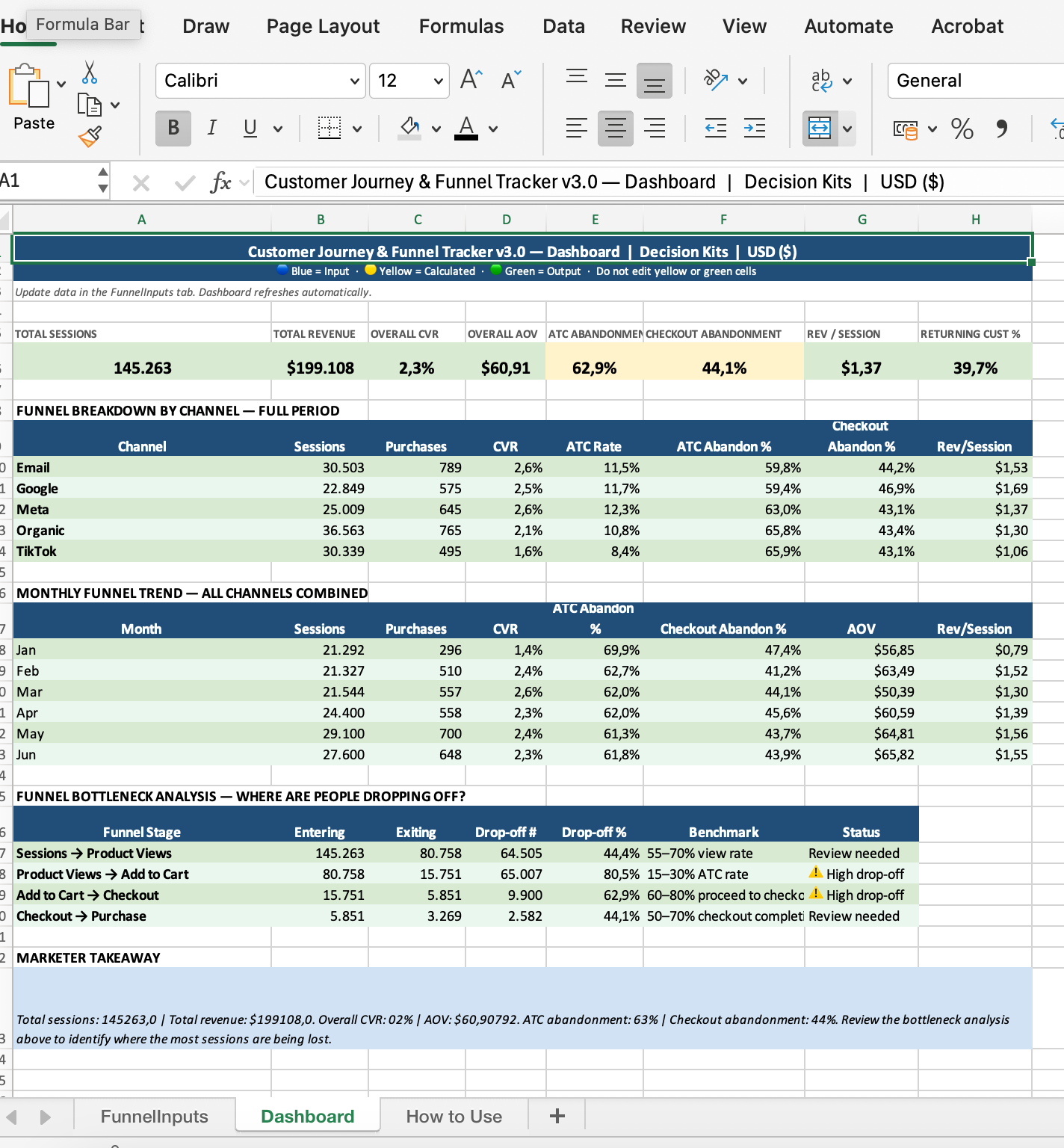Switch to How to Use sheet
The width and height of the screenshot is (1064, 1148).
pos(454,1116)
